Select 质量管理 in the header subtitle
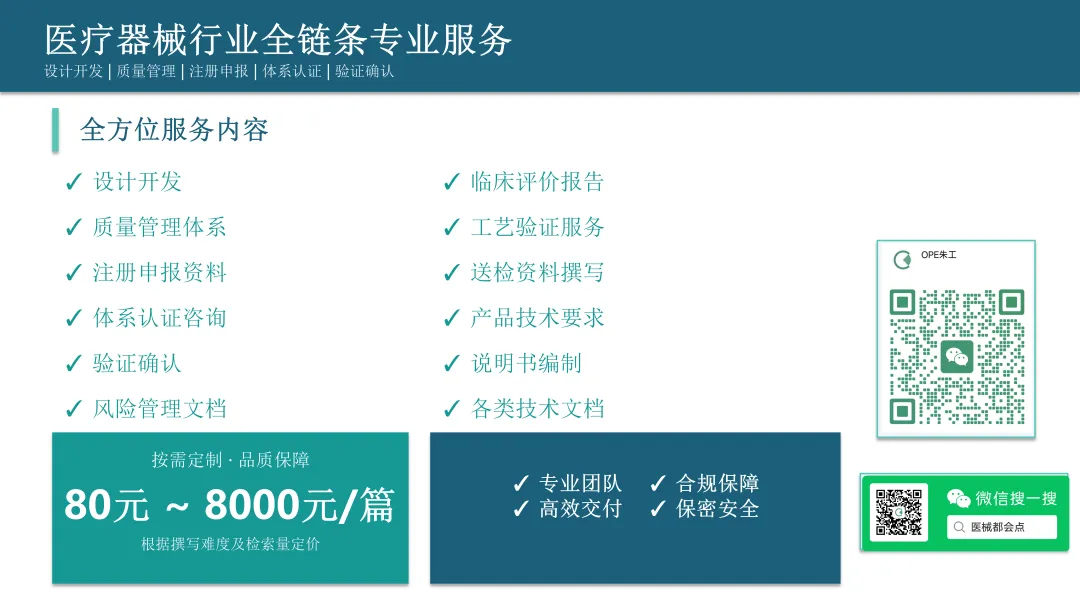The height and width of the screenshot is (608, 1080). point(146,71)
